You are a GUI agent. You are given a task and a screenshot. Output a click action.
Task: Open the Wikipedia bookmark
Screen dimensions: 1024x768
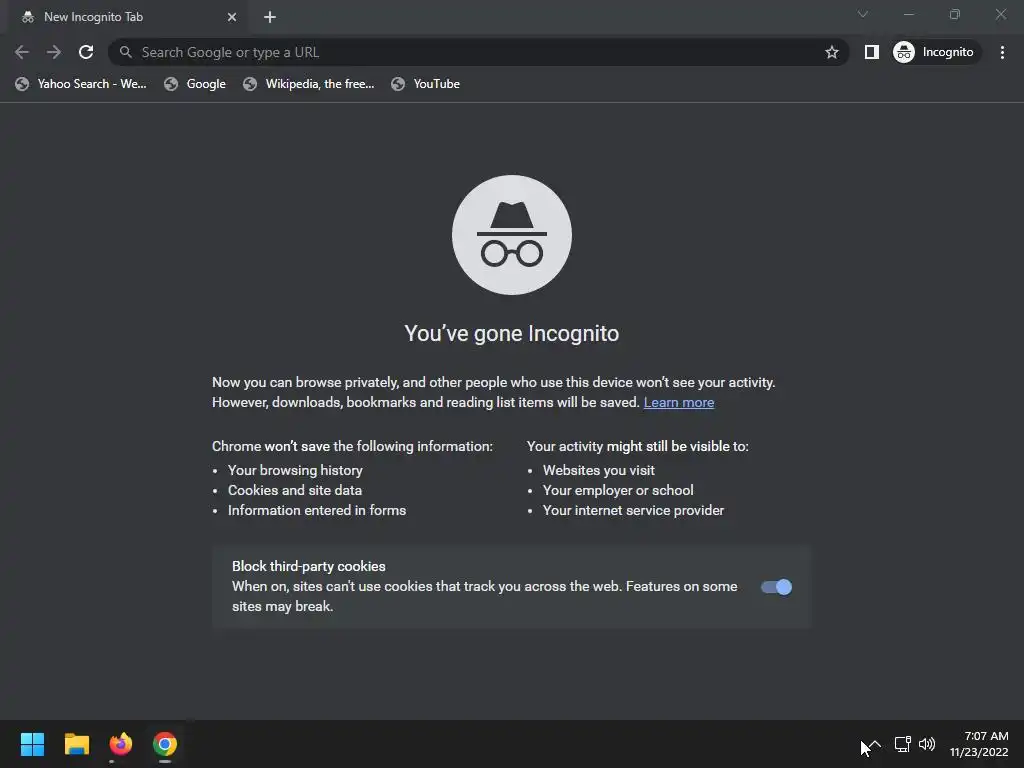pyautogui.click(x=309, y=84)
